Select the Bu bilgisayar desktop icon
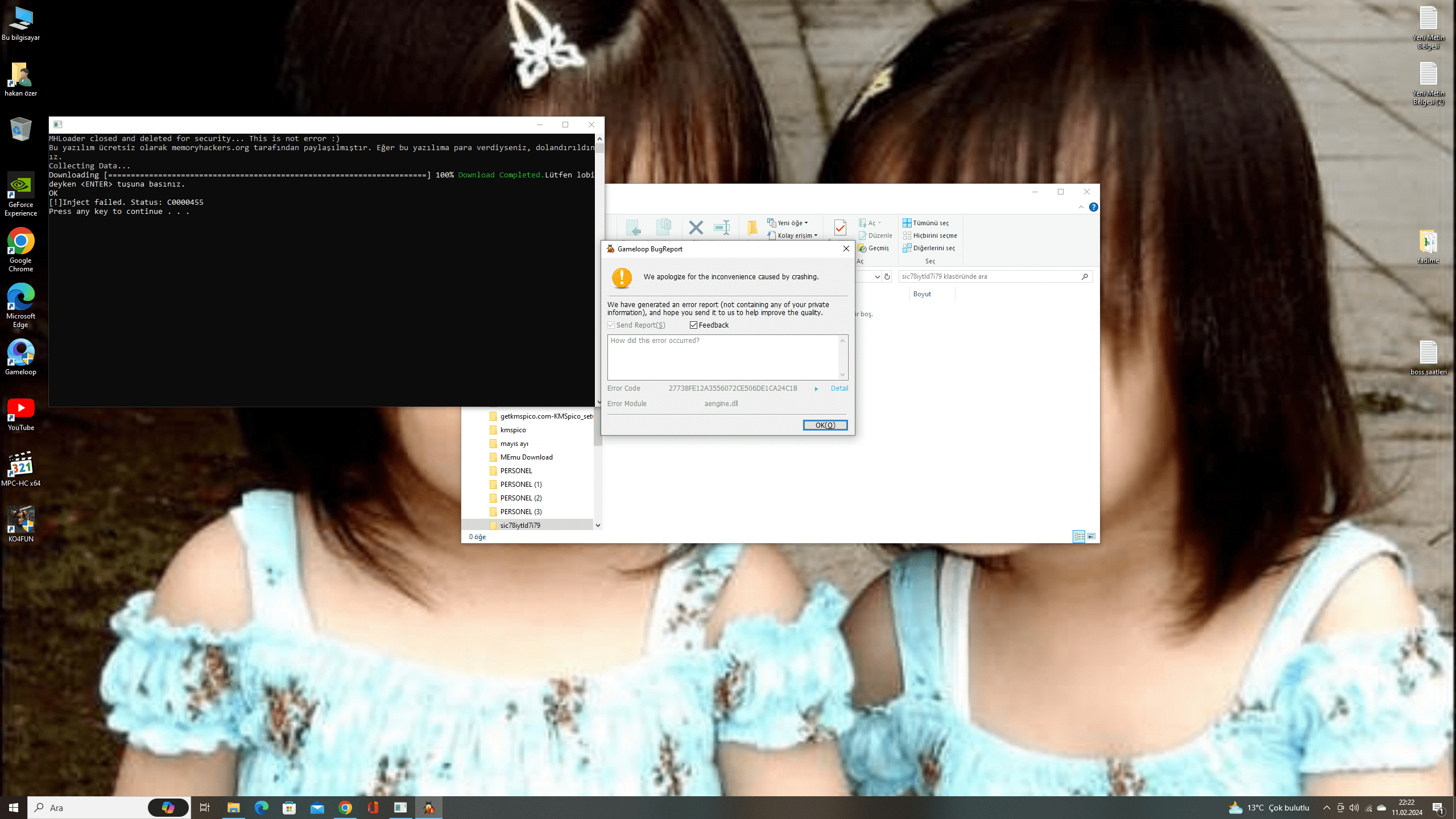 tap(21, 24)
